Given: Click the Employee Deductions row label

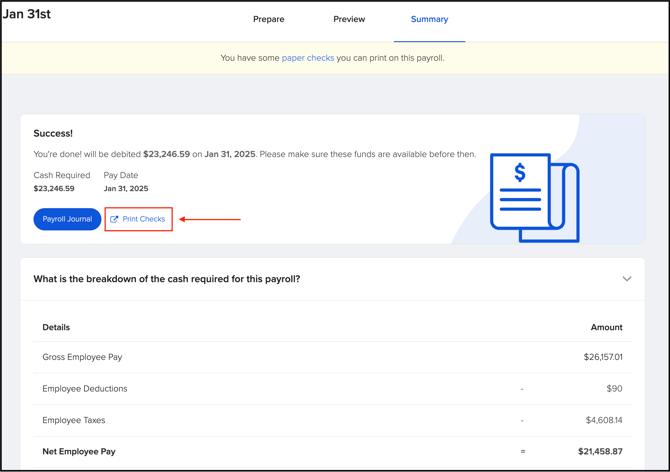Looking at the screenshot, I should [x=85, y=389].
